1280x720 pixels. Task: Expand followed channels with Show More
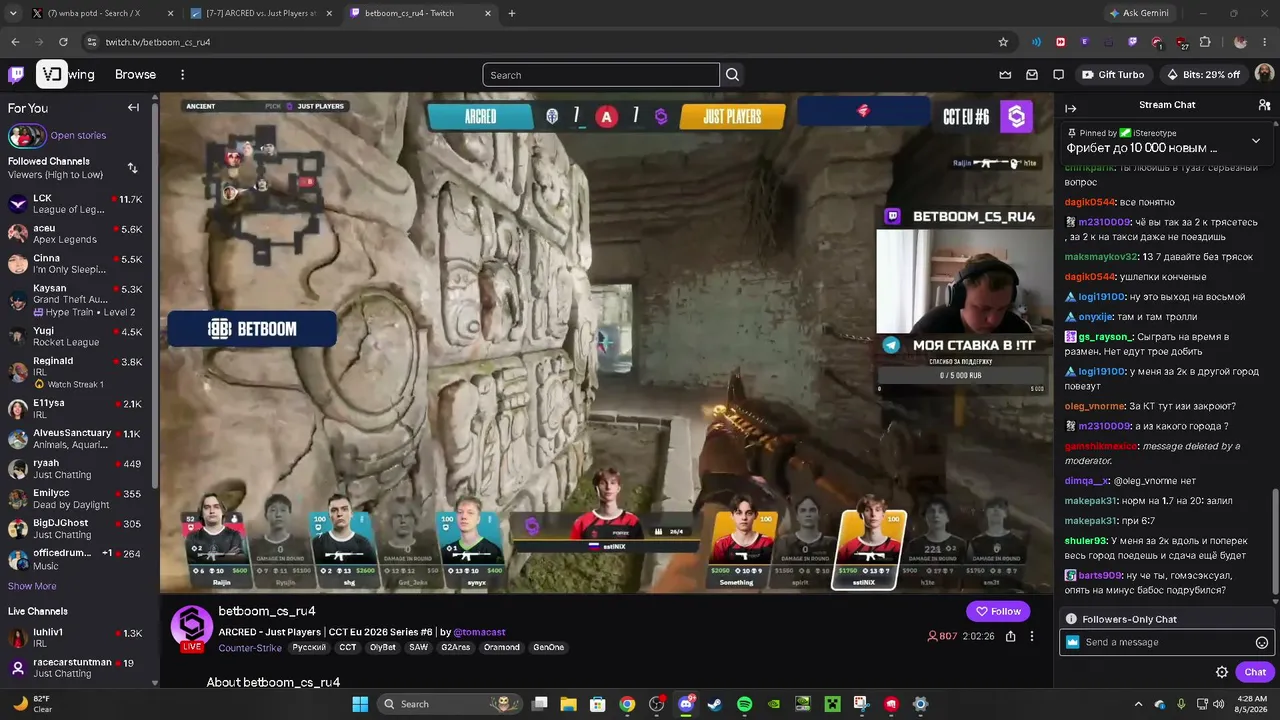click(x=32, y=586)
